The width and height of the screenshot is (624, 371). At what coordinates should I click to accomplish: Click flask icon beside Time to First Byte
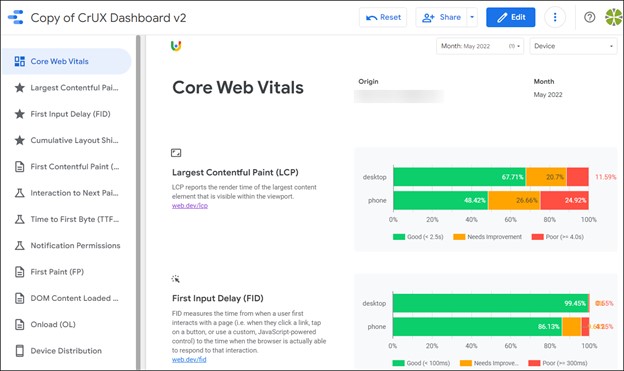20,219
